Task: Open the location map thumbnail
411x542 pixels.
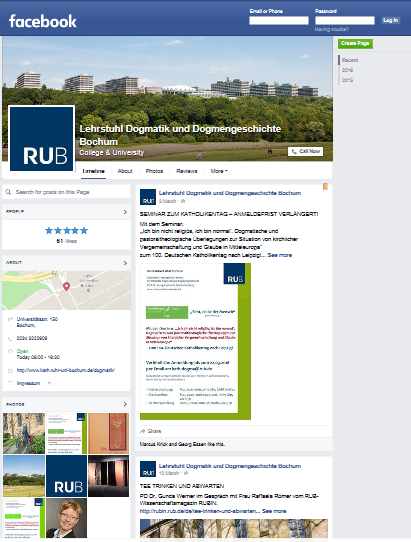Action: (66, 290)
